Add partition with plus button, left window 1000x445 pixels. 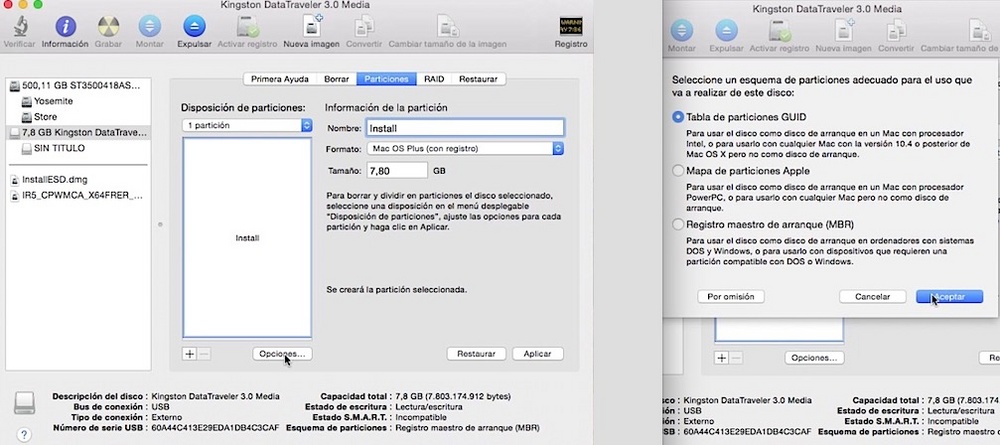point(189,354)
